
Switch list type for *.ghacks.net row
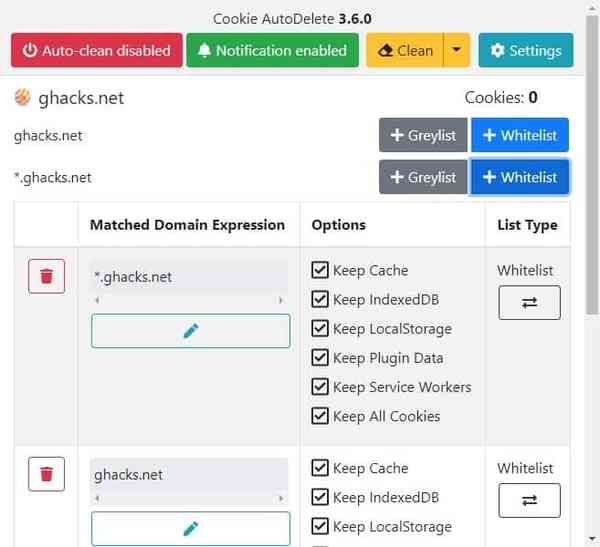pyautogui.click(x=530, y=303)
